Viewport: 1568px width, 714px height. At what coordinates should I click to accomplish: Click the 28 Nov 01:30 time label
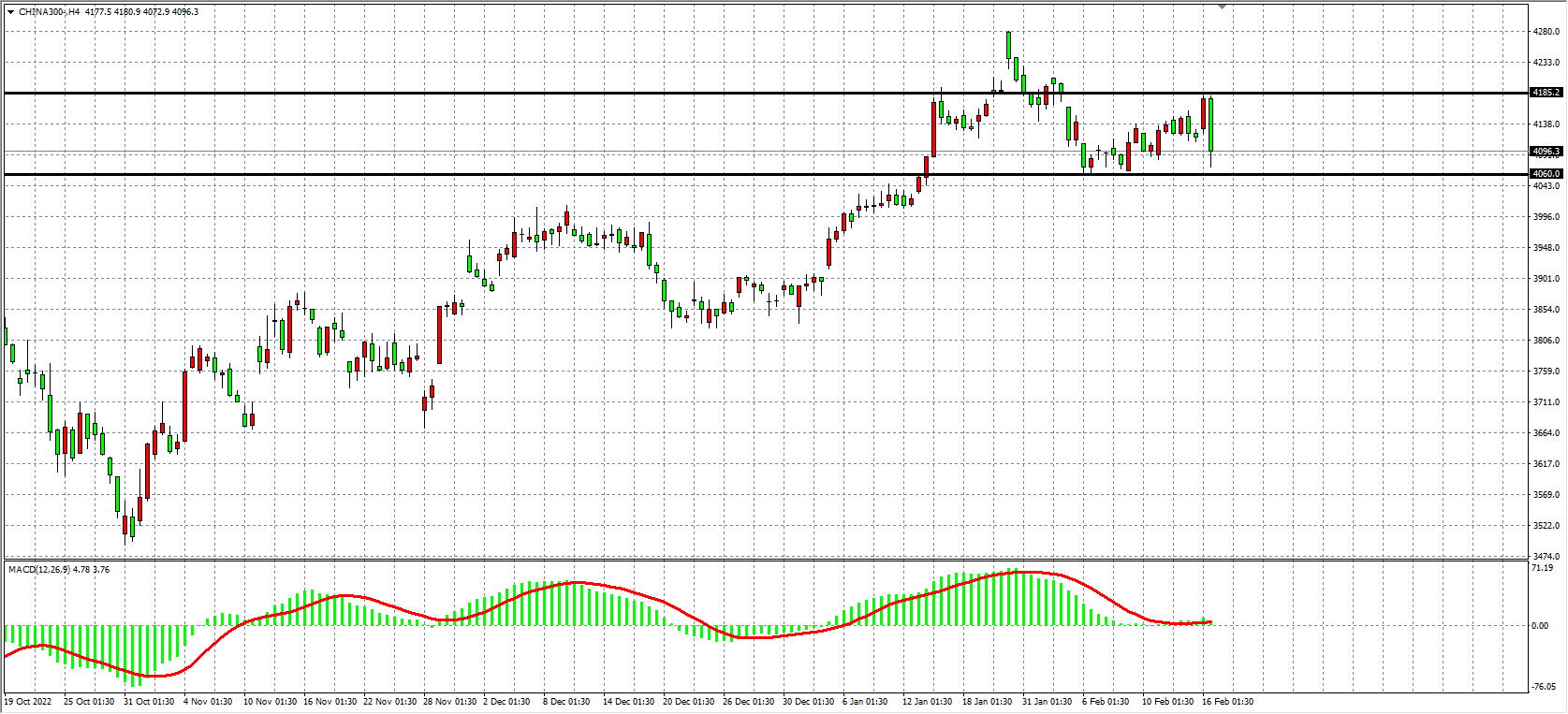pos(447,702)
